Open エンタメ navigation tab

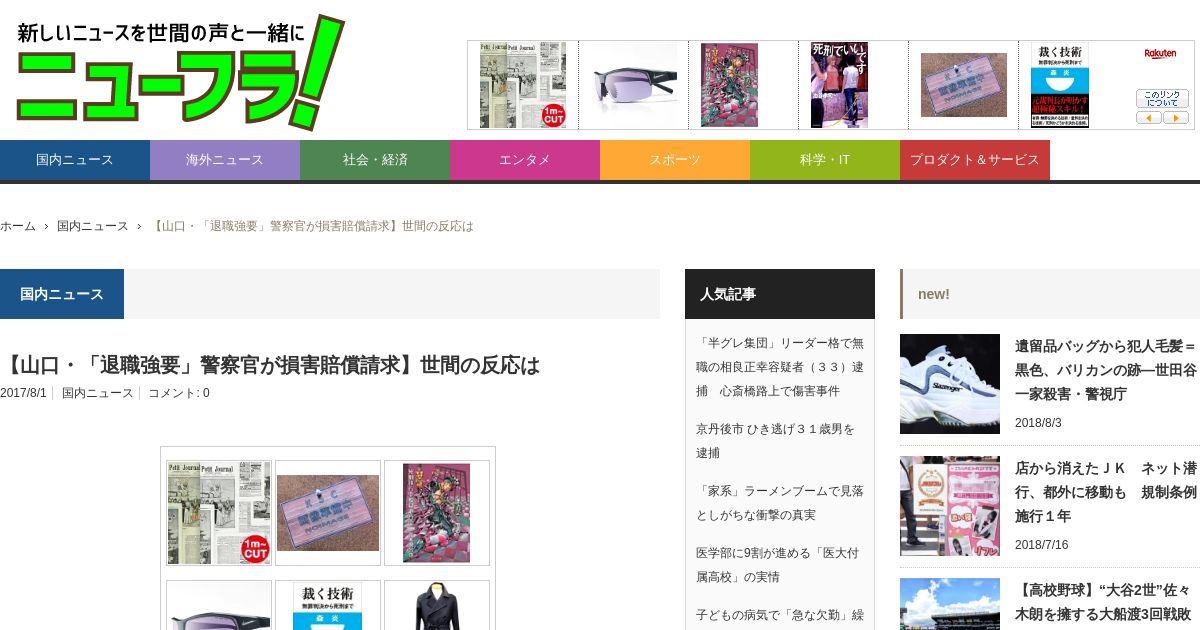coord(525,160)
